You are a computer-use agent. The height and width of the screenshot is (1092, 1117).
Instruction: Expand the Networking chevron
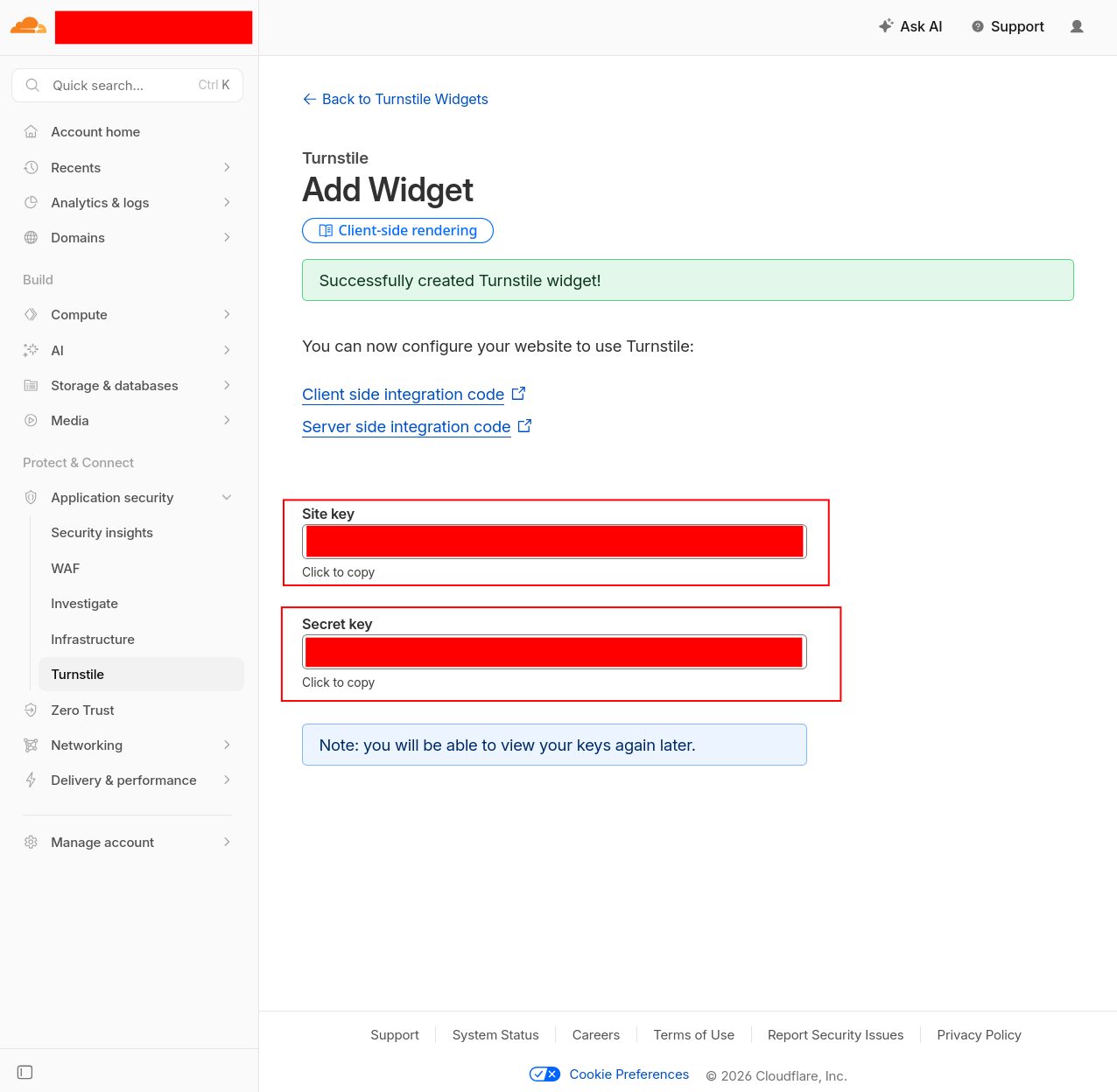[x=227, y=745]
